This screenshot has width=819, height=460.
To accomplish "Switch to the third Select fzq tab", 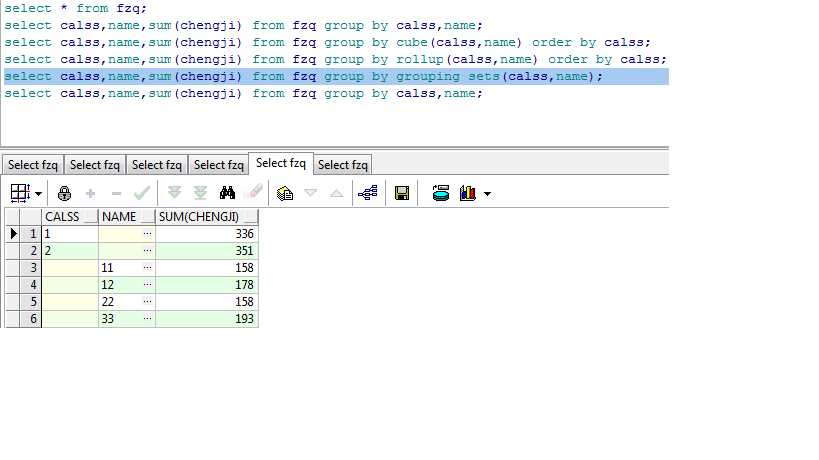I will [x=157, y=165].
